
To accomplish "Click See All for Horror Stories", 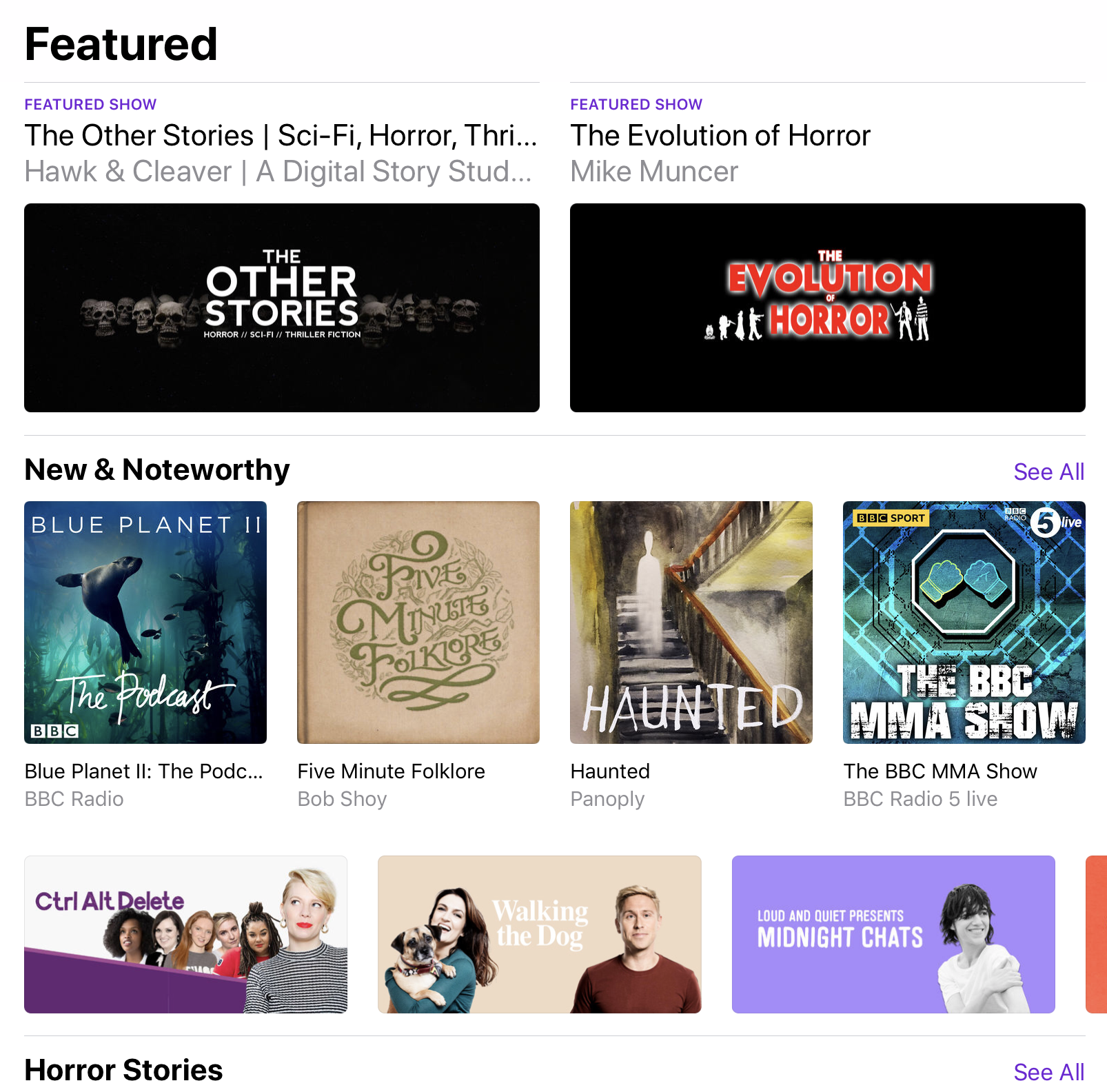I will (x=1048, y=1072).
